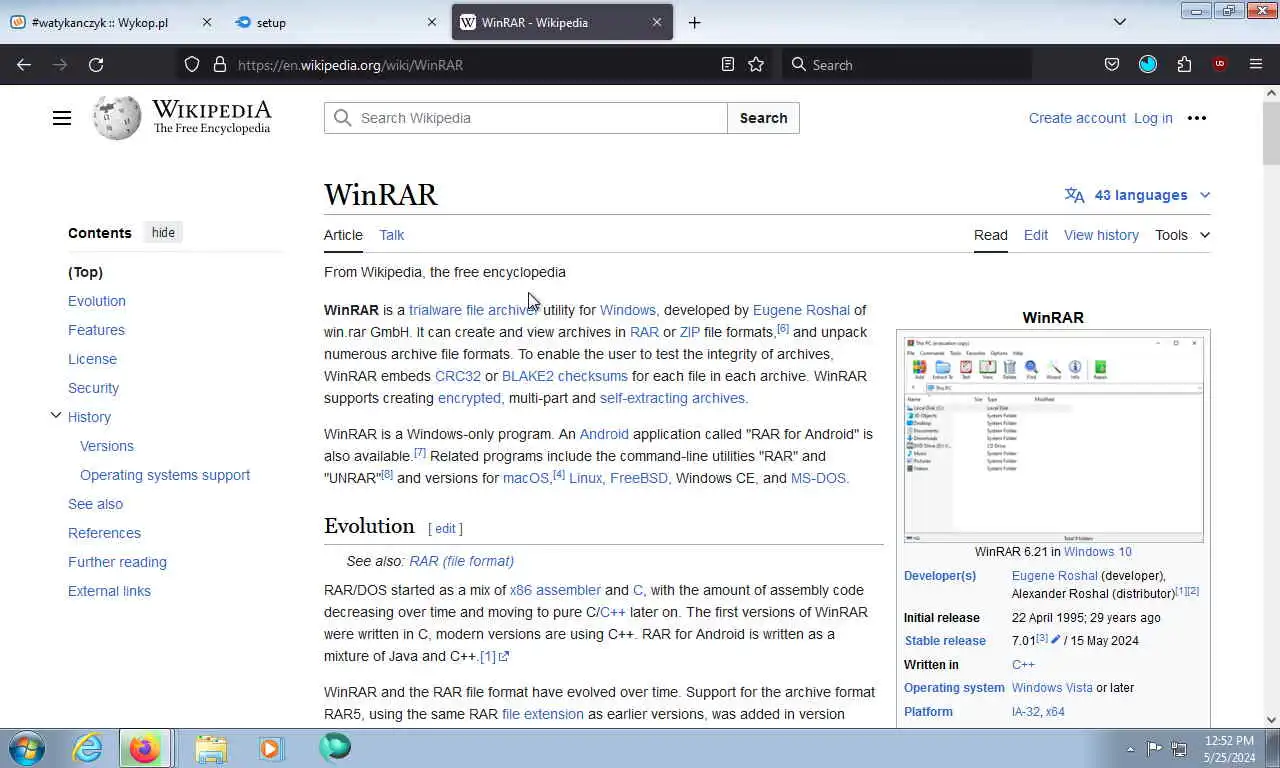This screenshot has width=1280, height=768.
Task: Open a new browser tab with plus
Action: click(694, 22)
